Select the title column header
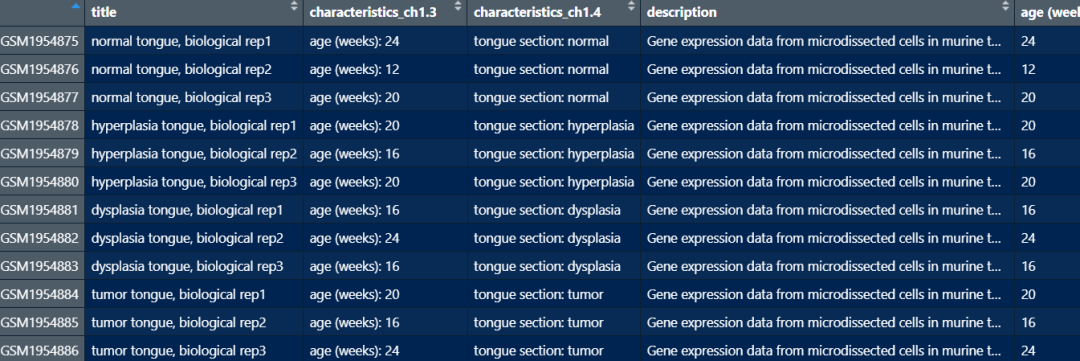The height and width of the screenshot is (361, 1080). click(x=194, y=12)
